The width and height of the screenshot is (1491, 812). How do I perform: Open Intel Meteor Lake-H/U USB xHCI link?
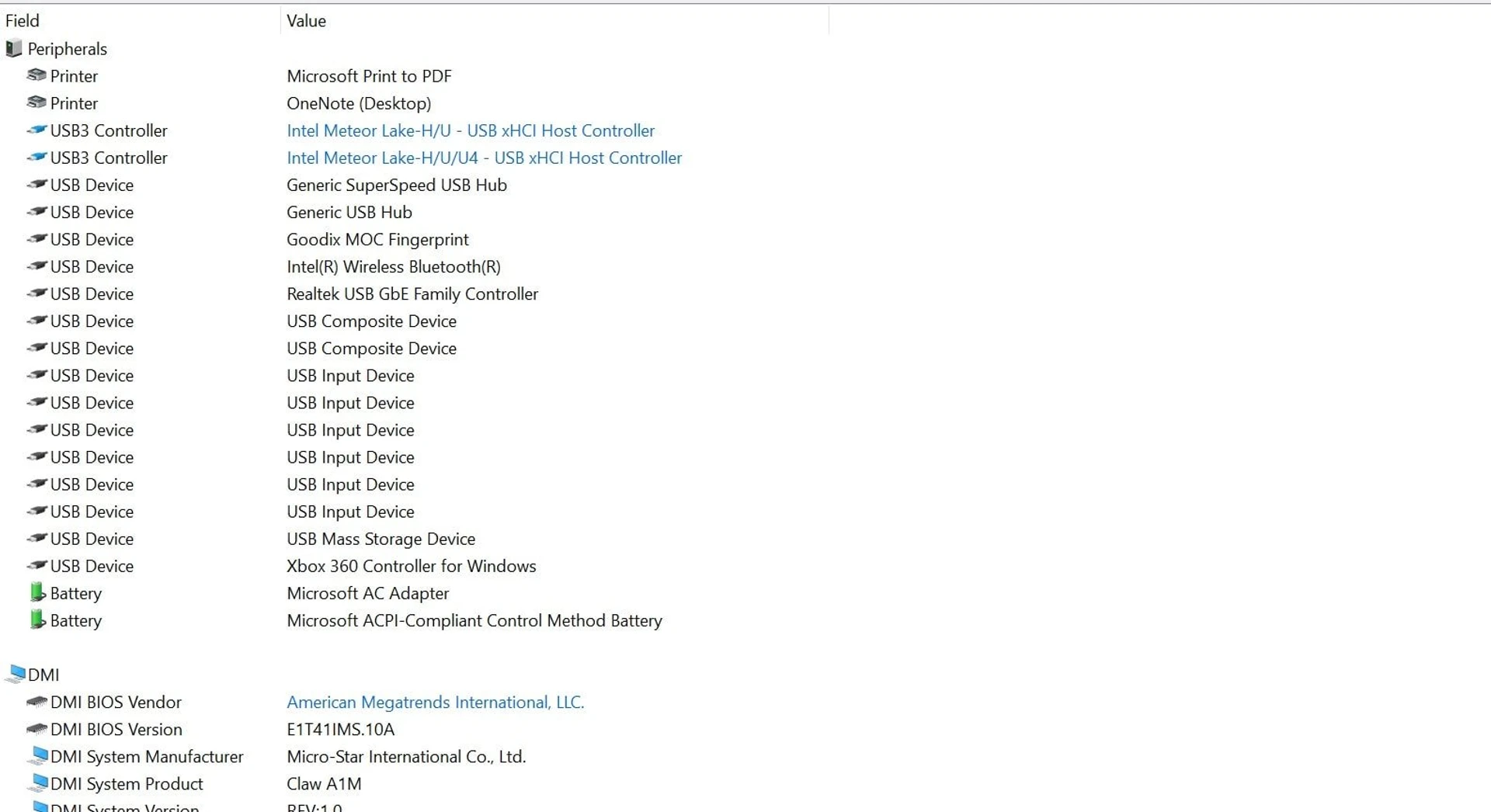tap(471, 130)
